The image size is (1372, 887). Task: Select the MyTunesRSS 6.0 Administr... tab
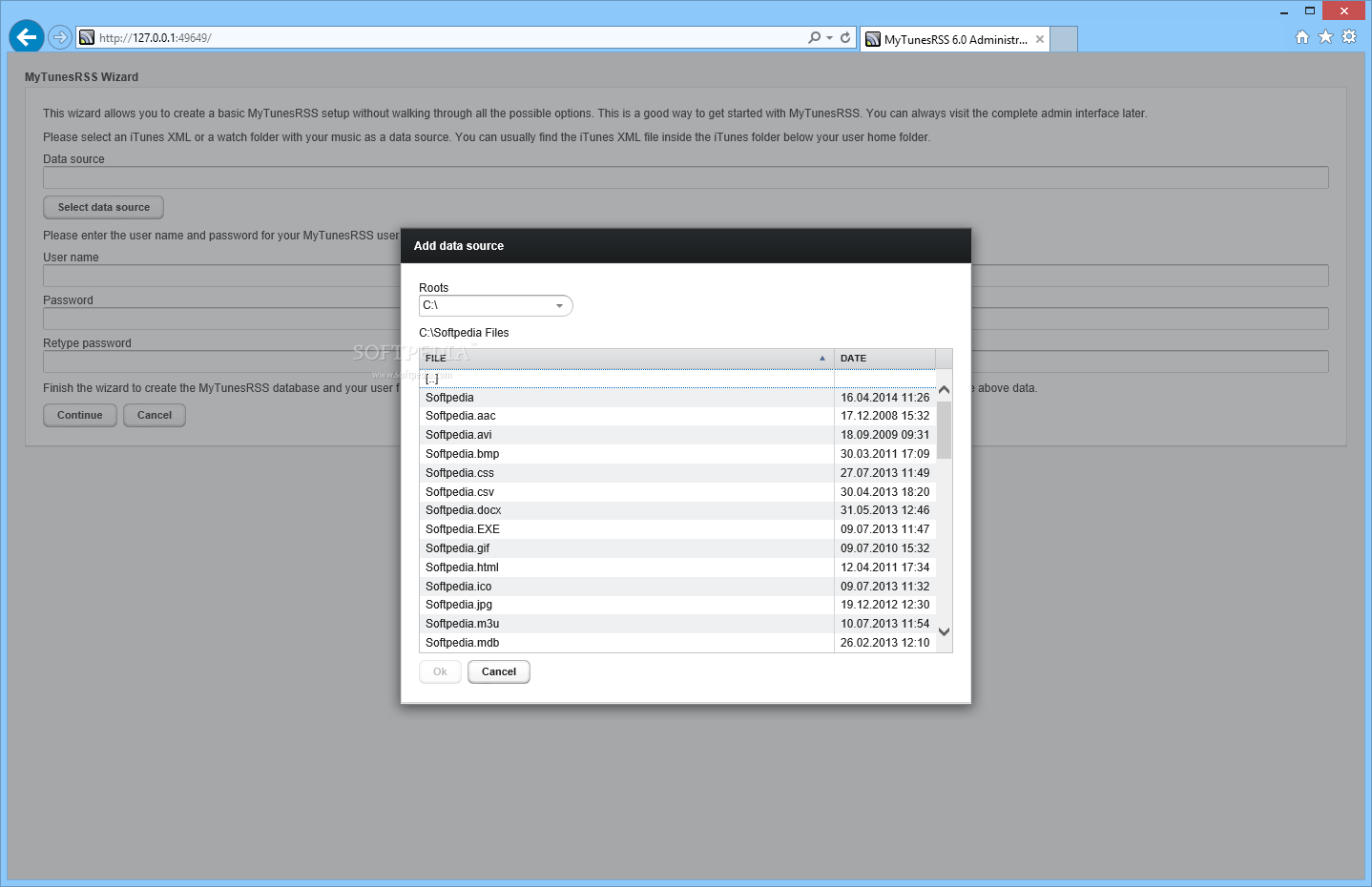point(955,39)
